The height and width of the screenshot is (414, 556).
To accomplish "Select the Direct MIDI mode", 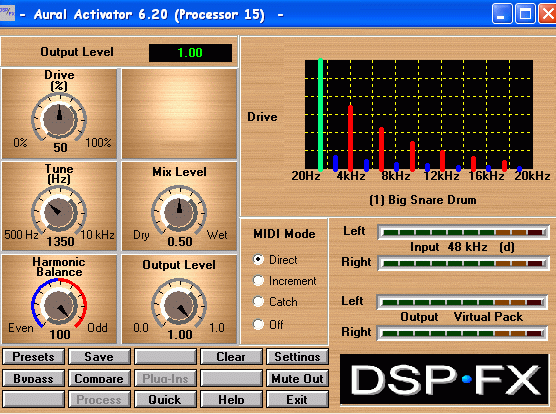I will coord(258,259).
